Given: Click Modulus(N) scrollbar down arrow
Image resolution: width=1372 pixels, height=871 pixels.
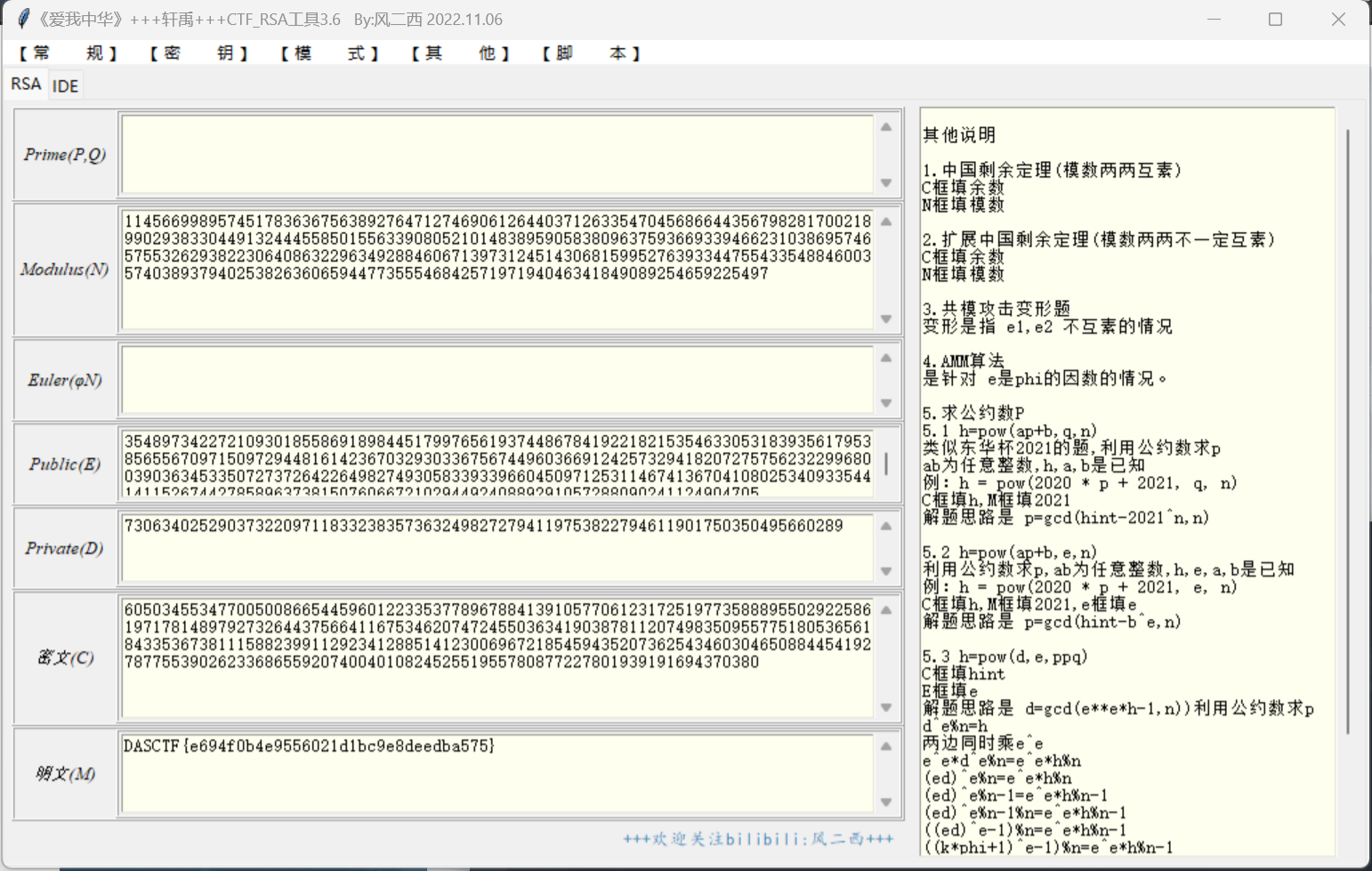Looking at the screenshot, I should pos(886,319).
